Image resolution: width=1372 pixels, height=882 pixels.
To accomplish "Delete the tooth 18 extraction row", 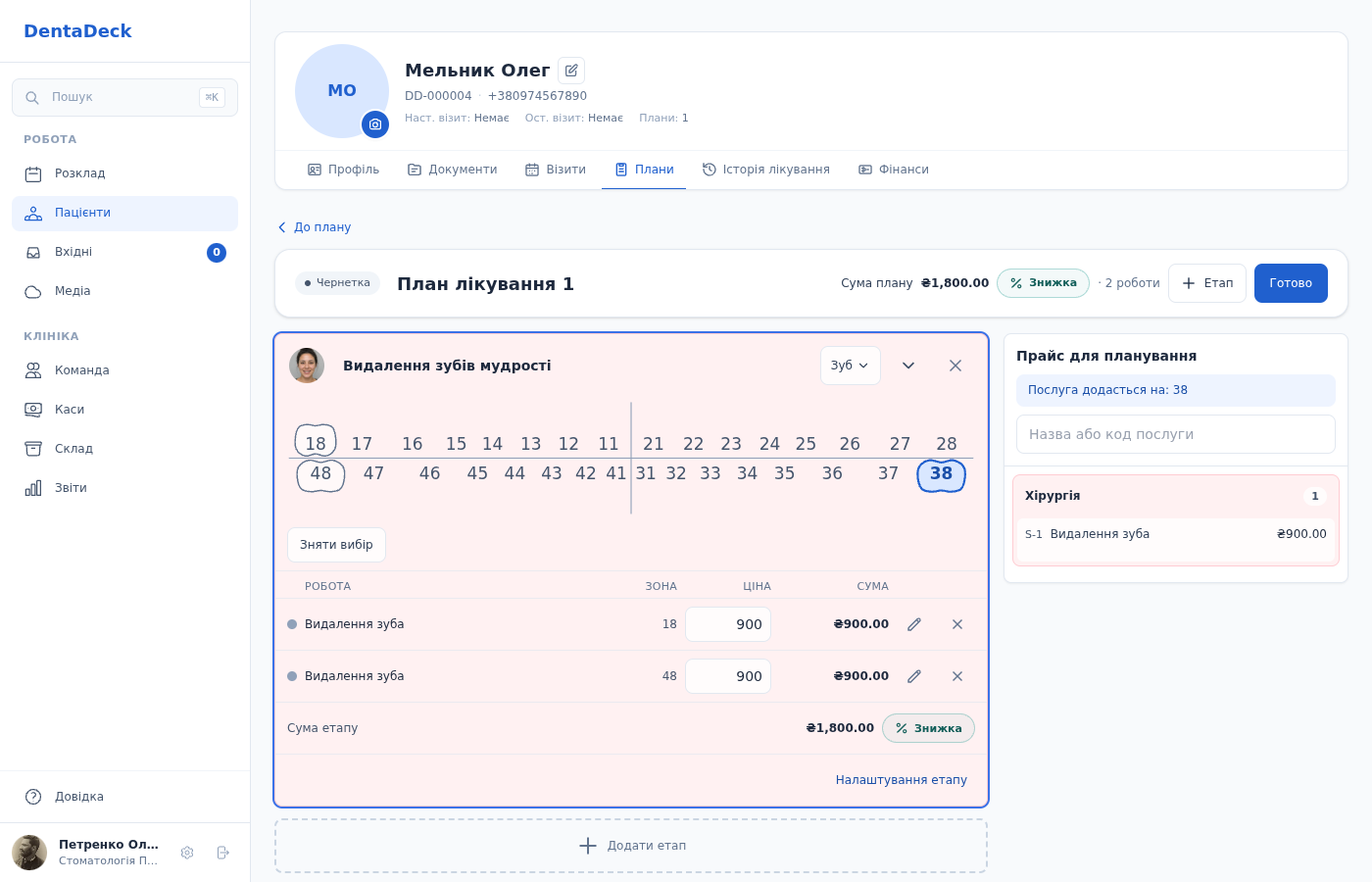I will point(957,624).
